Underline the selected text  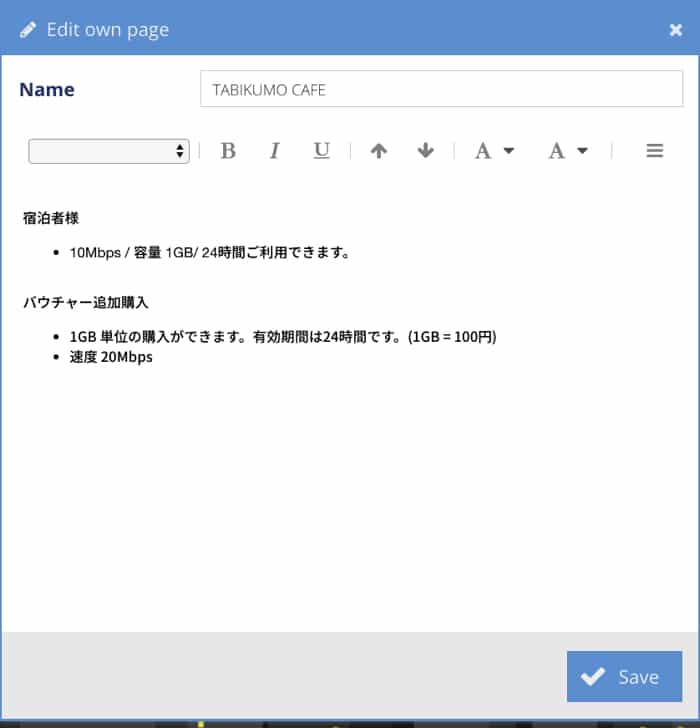321,150
